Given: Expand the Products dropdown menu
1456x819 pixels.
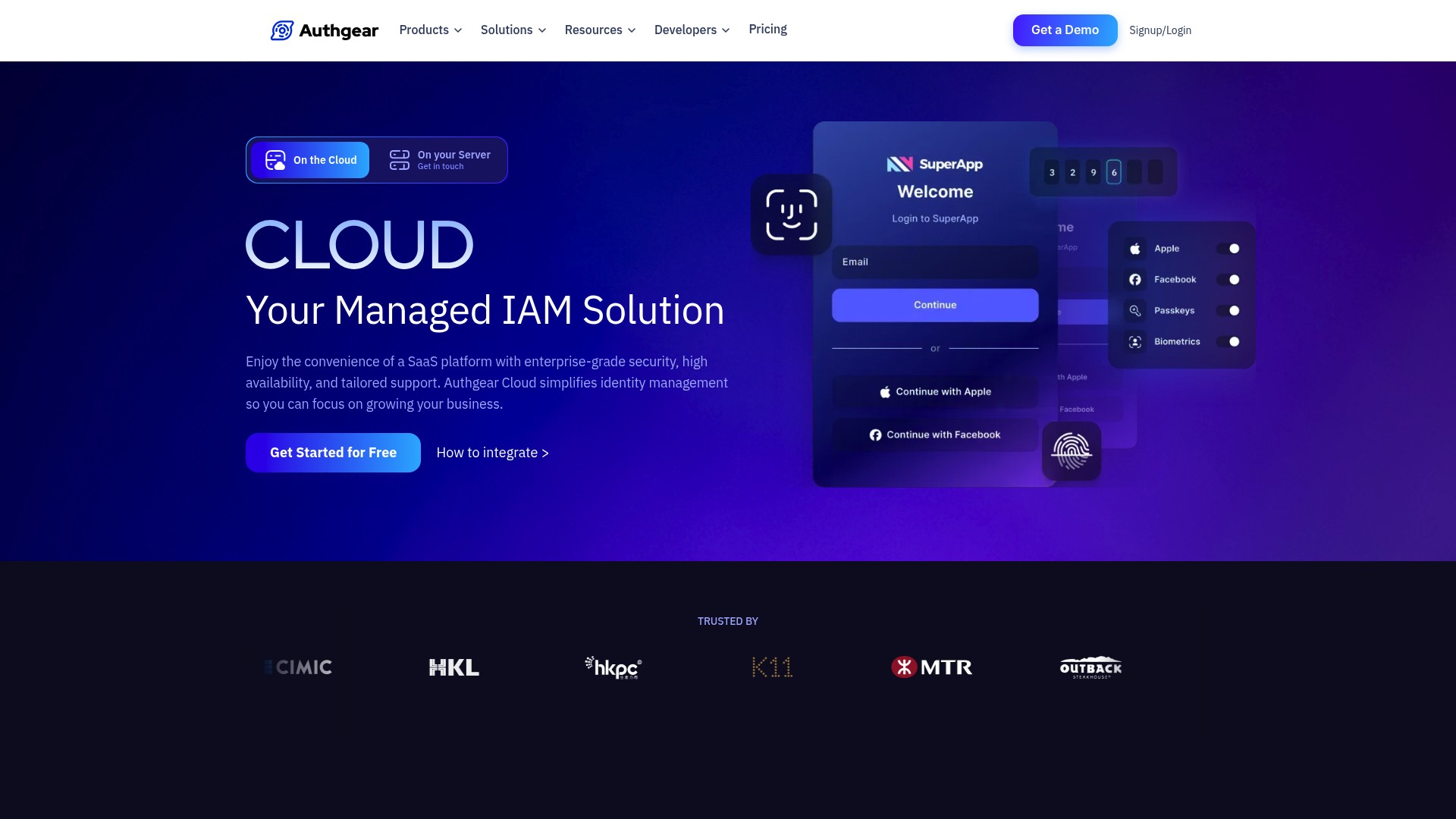Looking at the screenshot, I should pyautogui.click(x=431, y=30).
